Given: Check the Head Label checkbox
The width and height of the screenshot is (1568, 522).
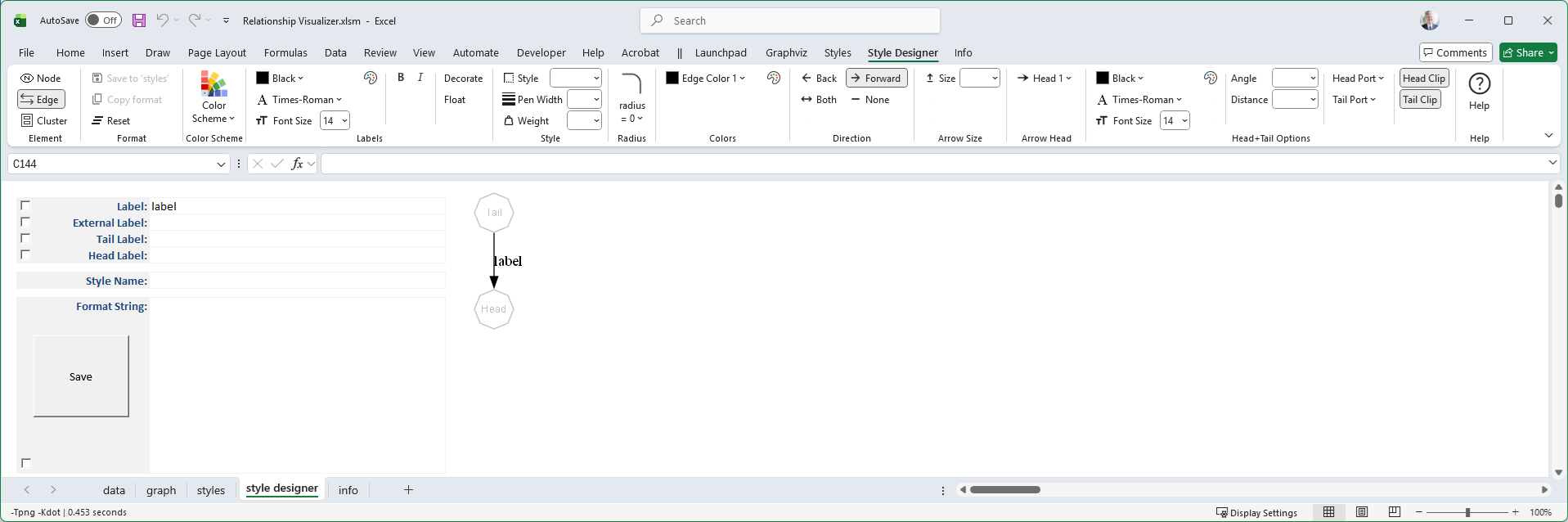Looking at the screenshot, I should 25,254.
